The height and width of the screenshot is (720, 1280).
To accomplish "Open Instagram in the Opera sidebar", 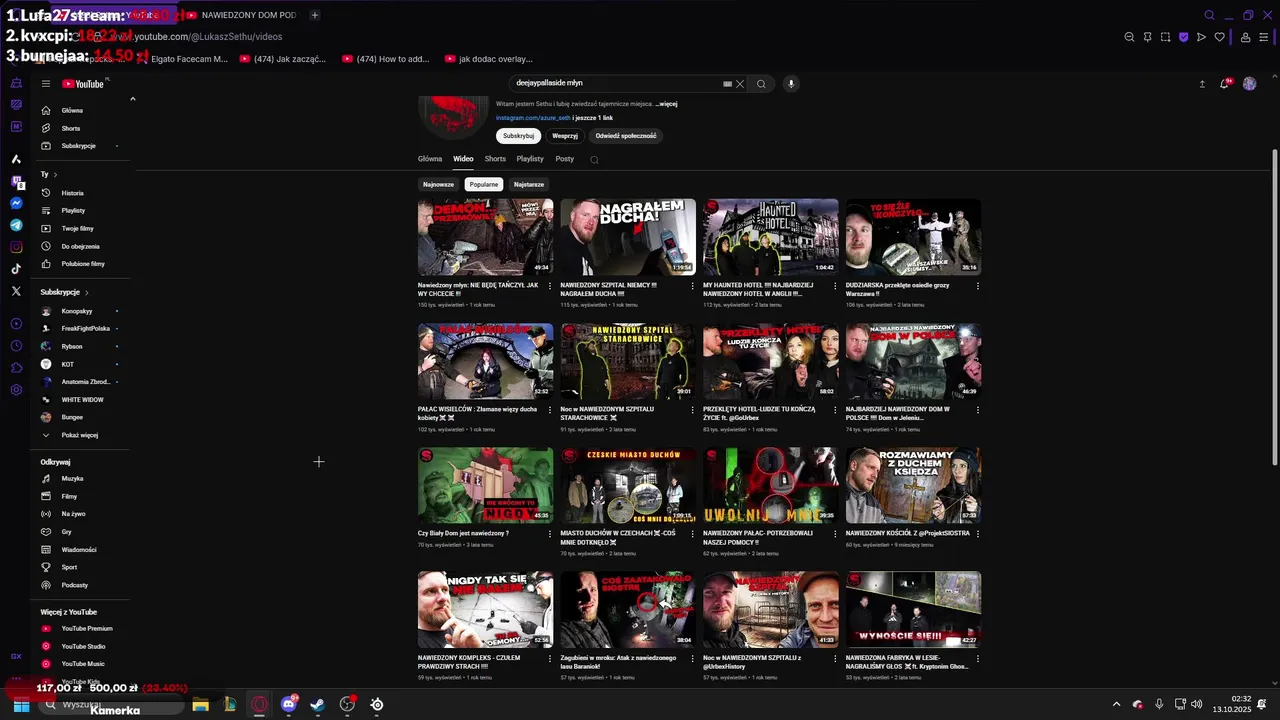I will tap(16, 247).
